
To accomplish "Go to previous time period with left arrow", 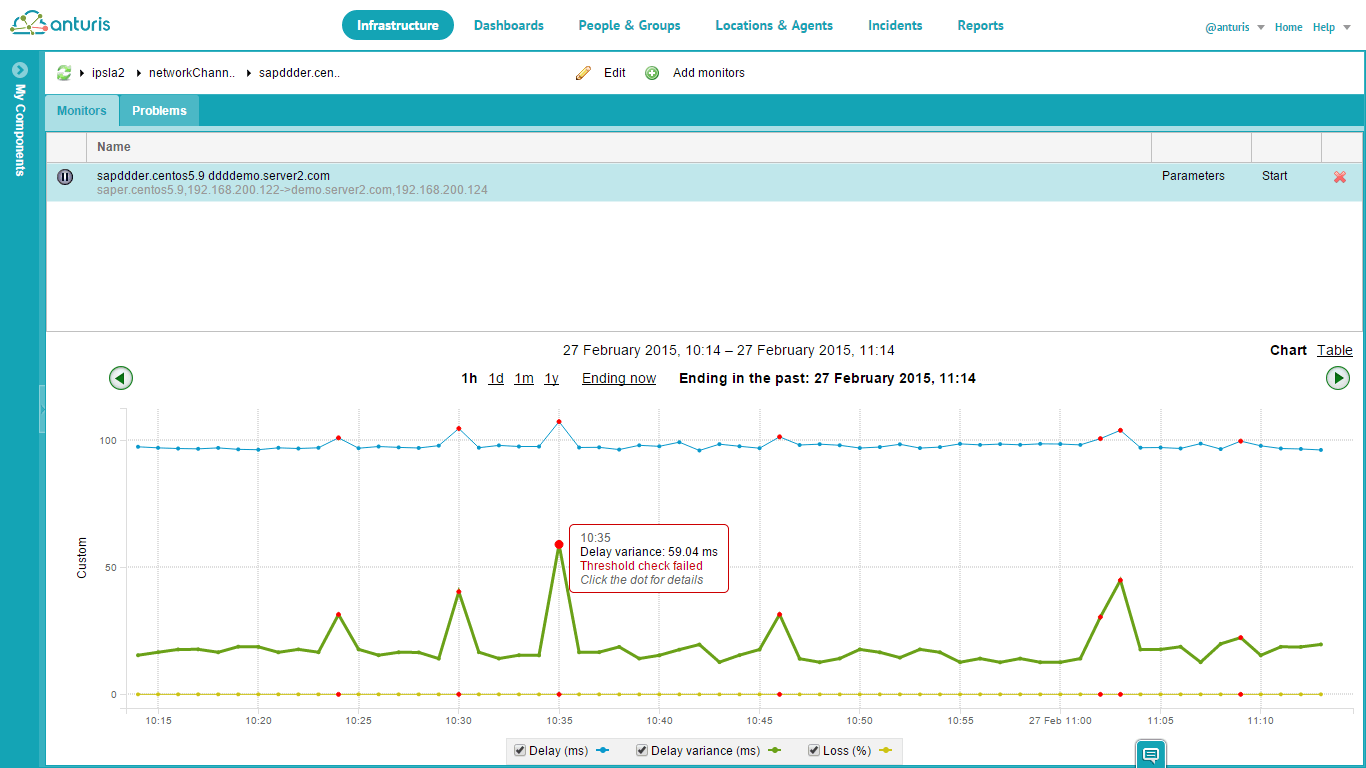I will pos(121,378).
